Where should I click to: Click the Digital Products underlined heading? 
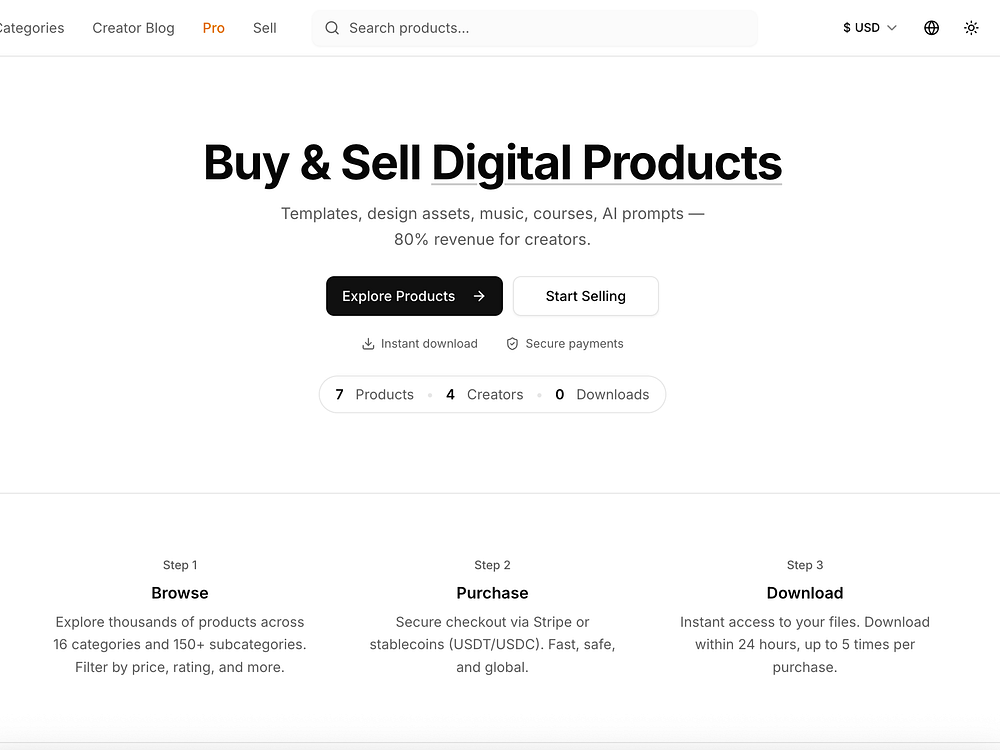coord(606,163)
